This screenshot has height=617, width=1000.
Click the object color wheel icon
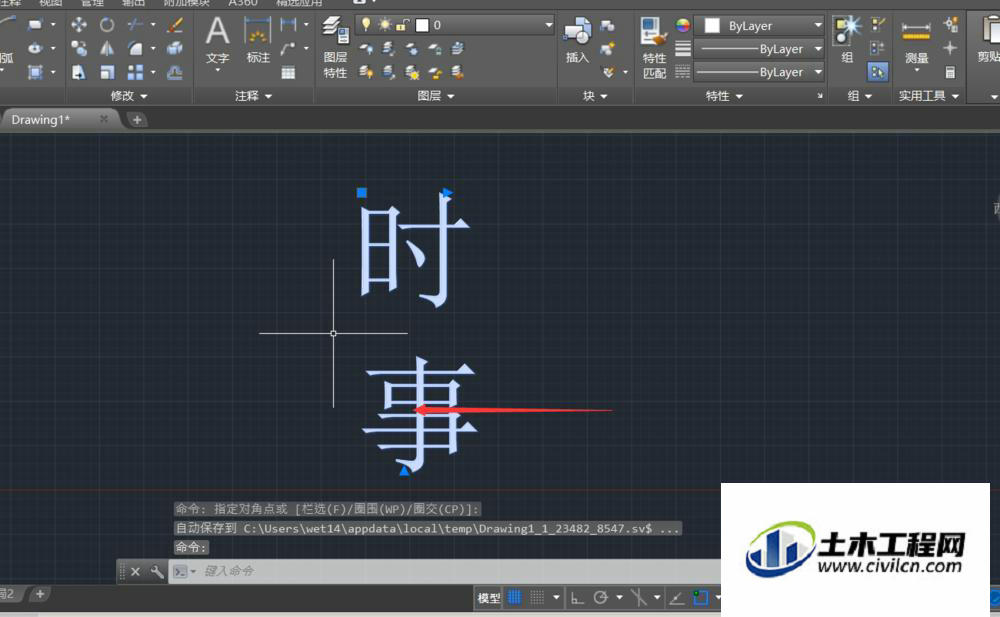click(683, 25)
